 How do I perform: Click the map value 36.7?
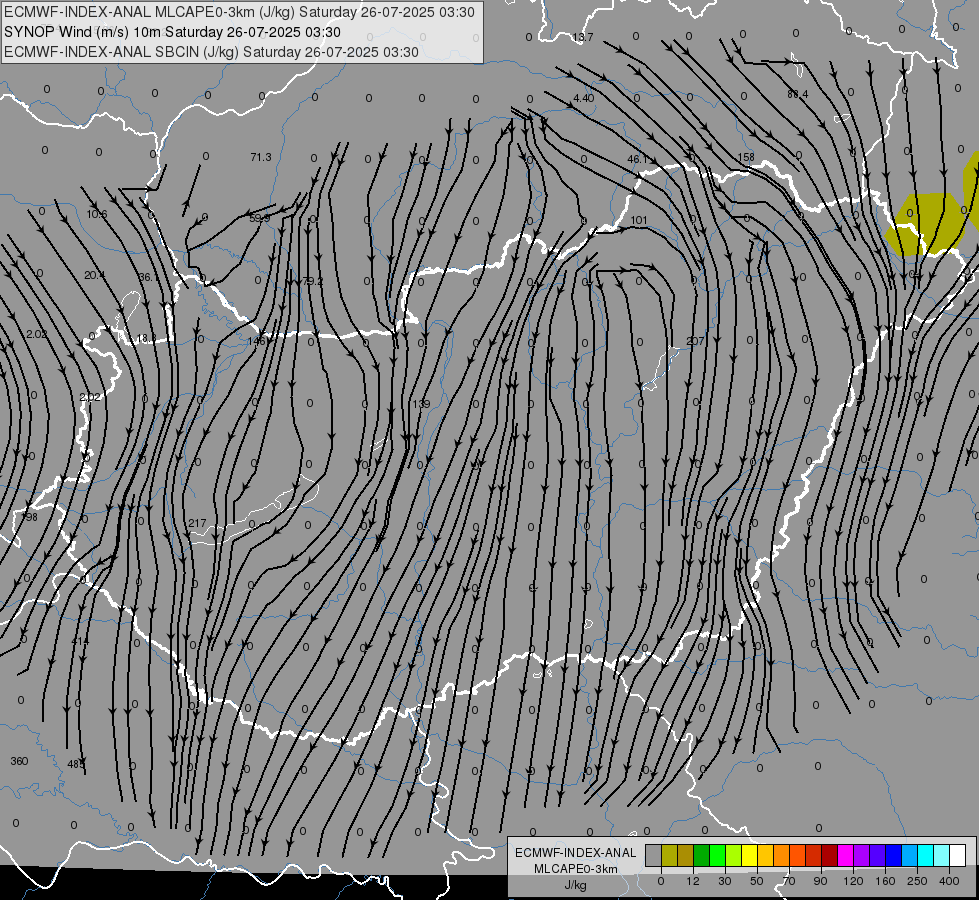[149, 277]
